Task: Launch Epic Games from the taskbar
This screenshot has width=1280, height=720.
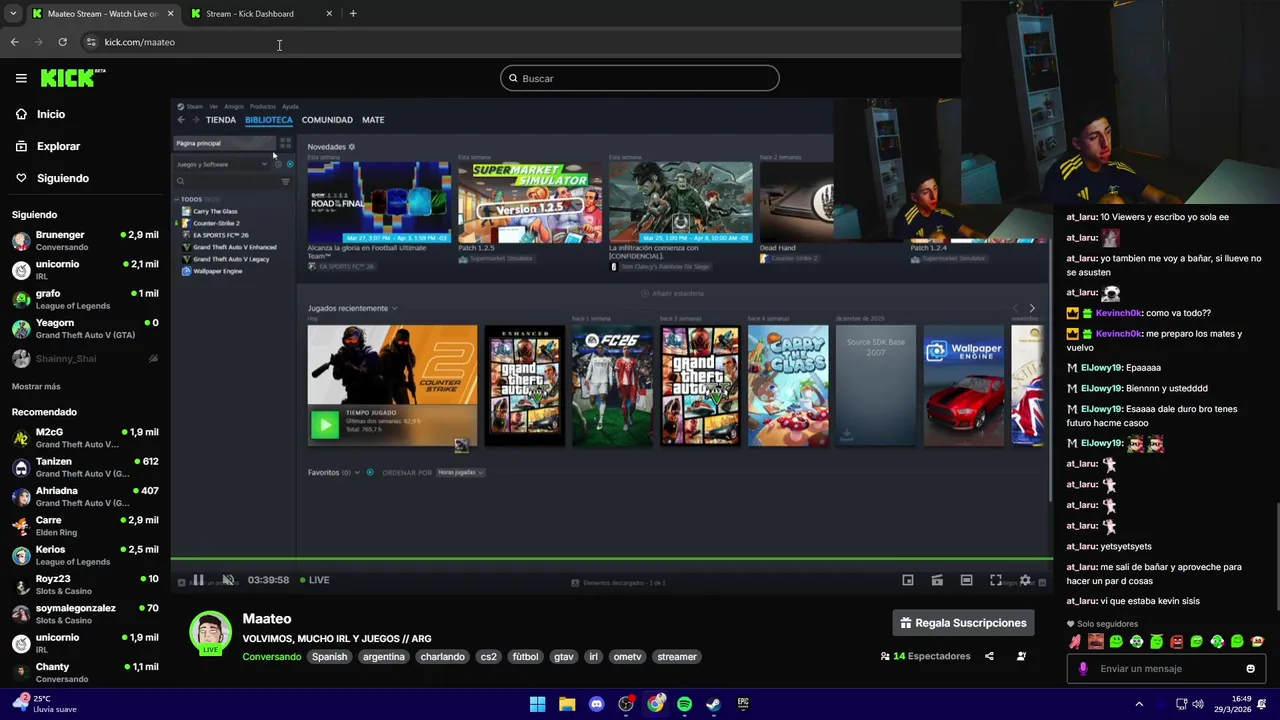Action: point(743,704)
